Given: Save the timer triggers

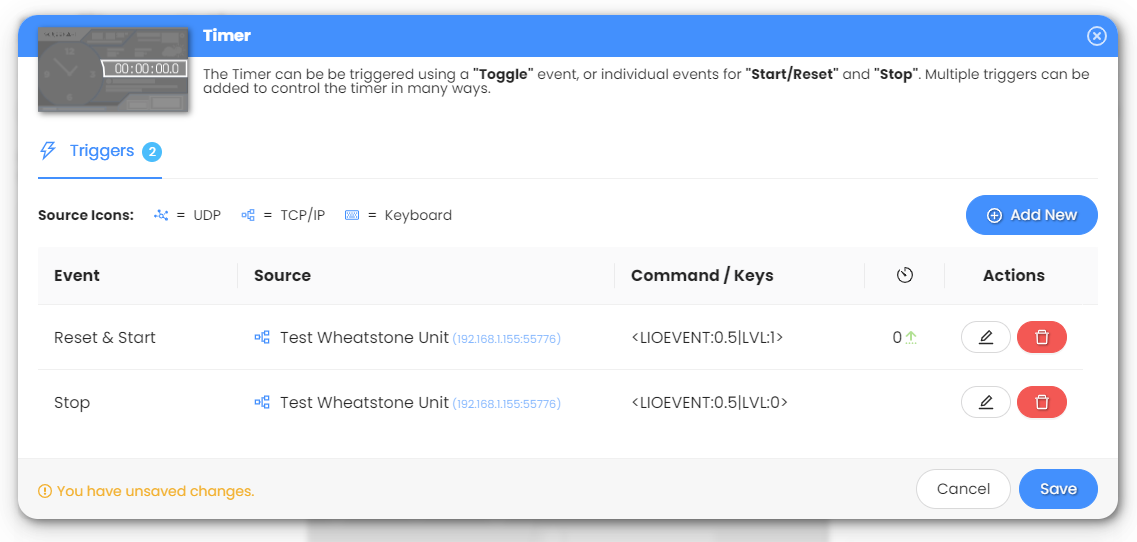Looking at the screenshot, I should click(x=1058, y=489).
